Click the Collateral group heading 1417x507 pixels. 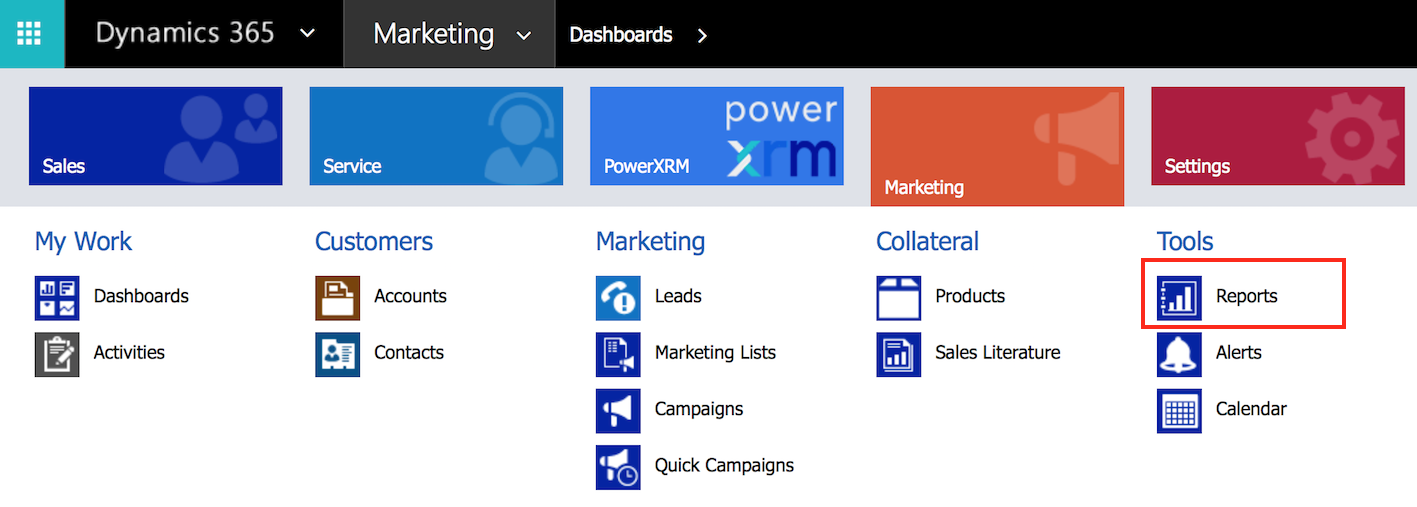(x=927, y=242)
